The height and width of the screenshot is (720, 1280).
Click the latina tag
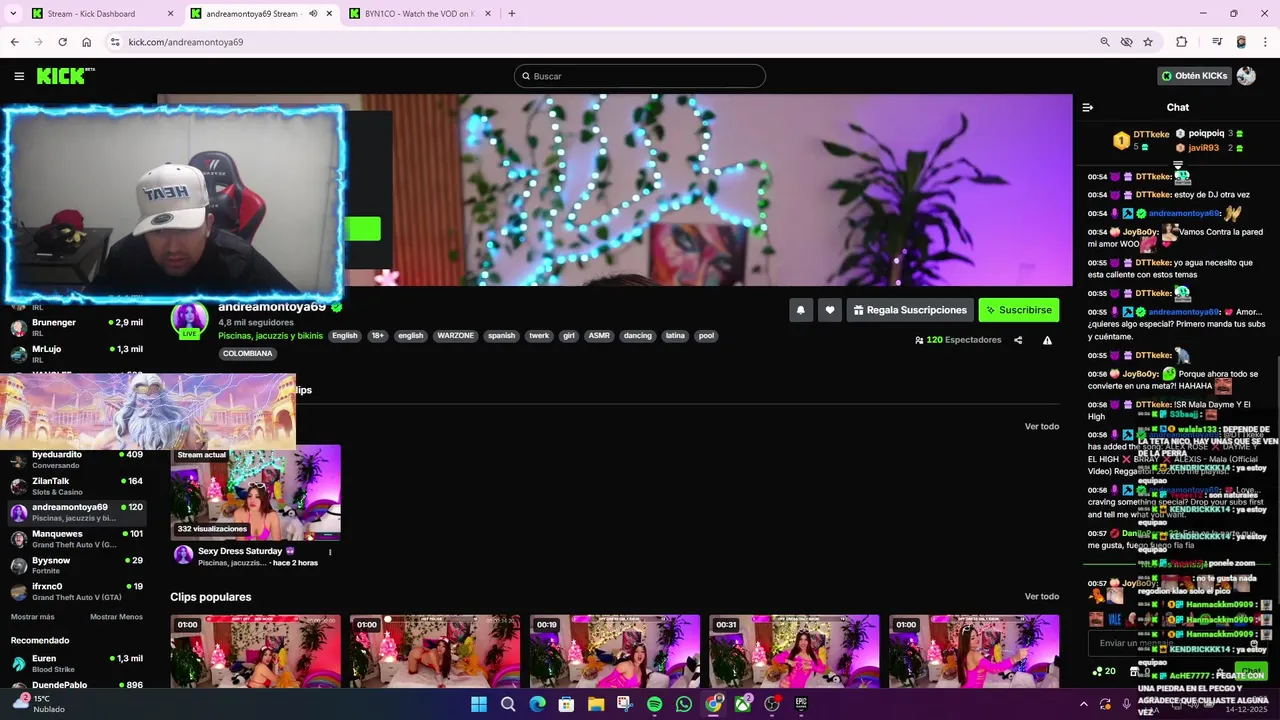tap(675, 336)
